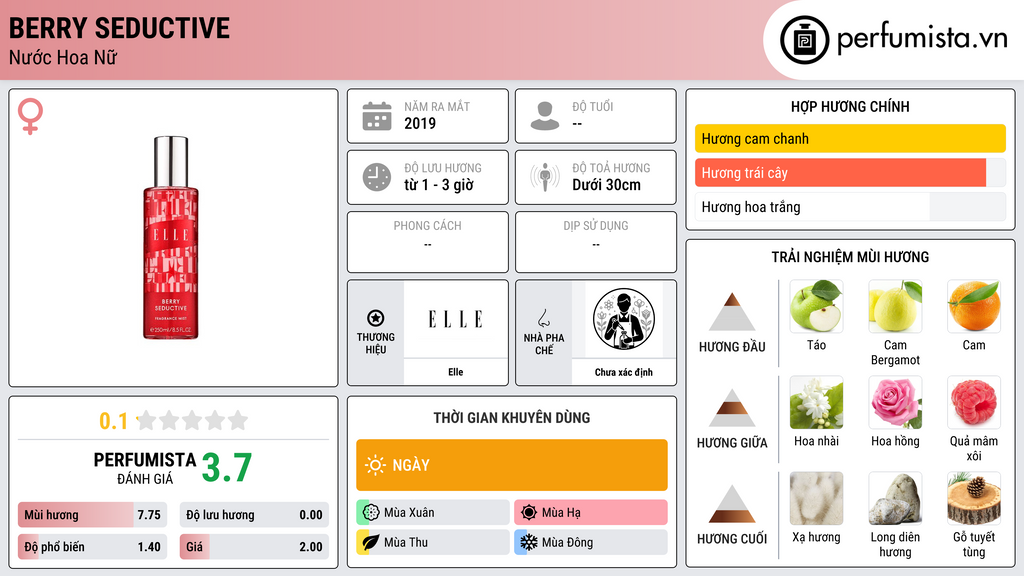Select the Mùa Xuân season tile
This screenshot has height=576, width=1024.
[433, 512]
